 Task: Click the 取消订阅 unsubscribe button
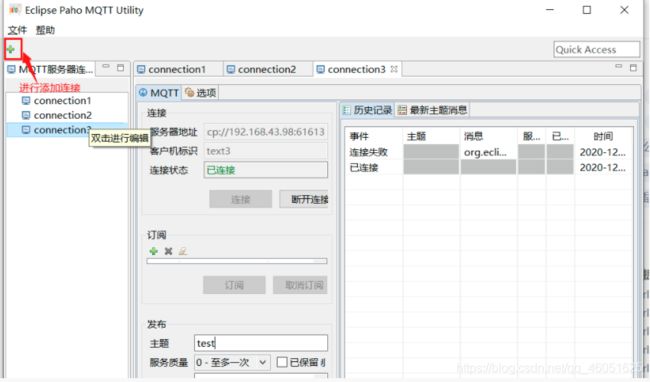300,285
